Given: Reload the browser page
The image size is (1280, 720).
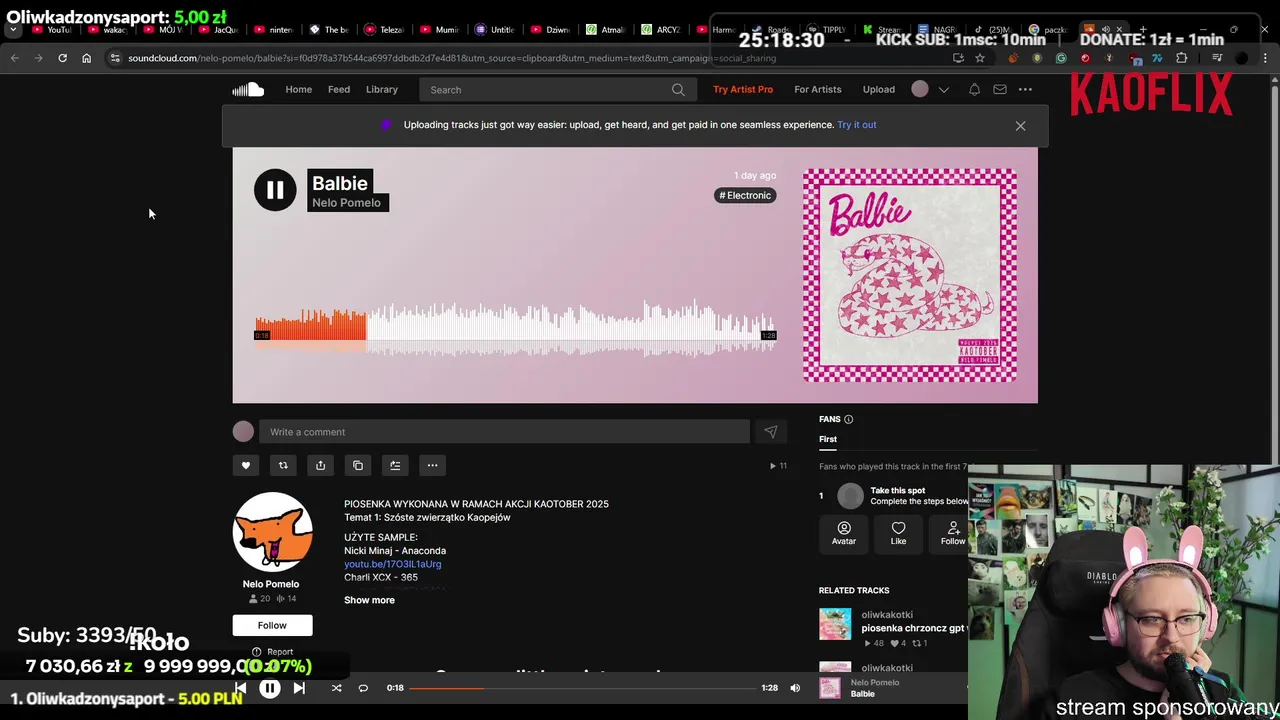Looking at the screenshot, I should point(62,58).
